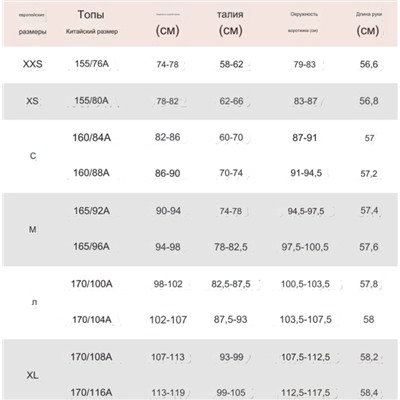Select the 160/84A size cell
The image size is (400, 400).
pos(92,137)
